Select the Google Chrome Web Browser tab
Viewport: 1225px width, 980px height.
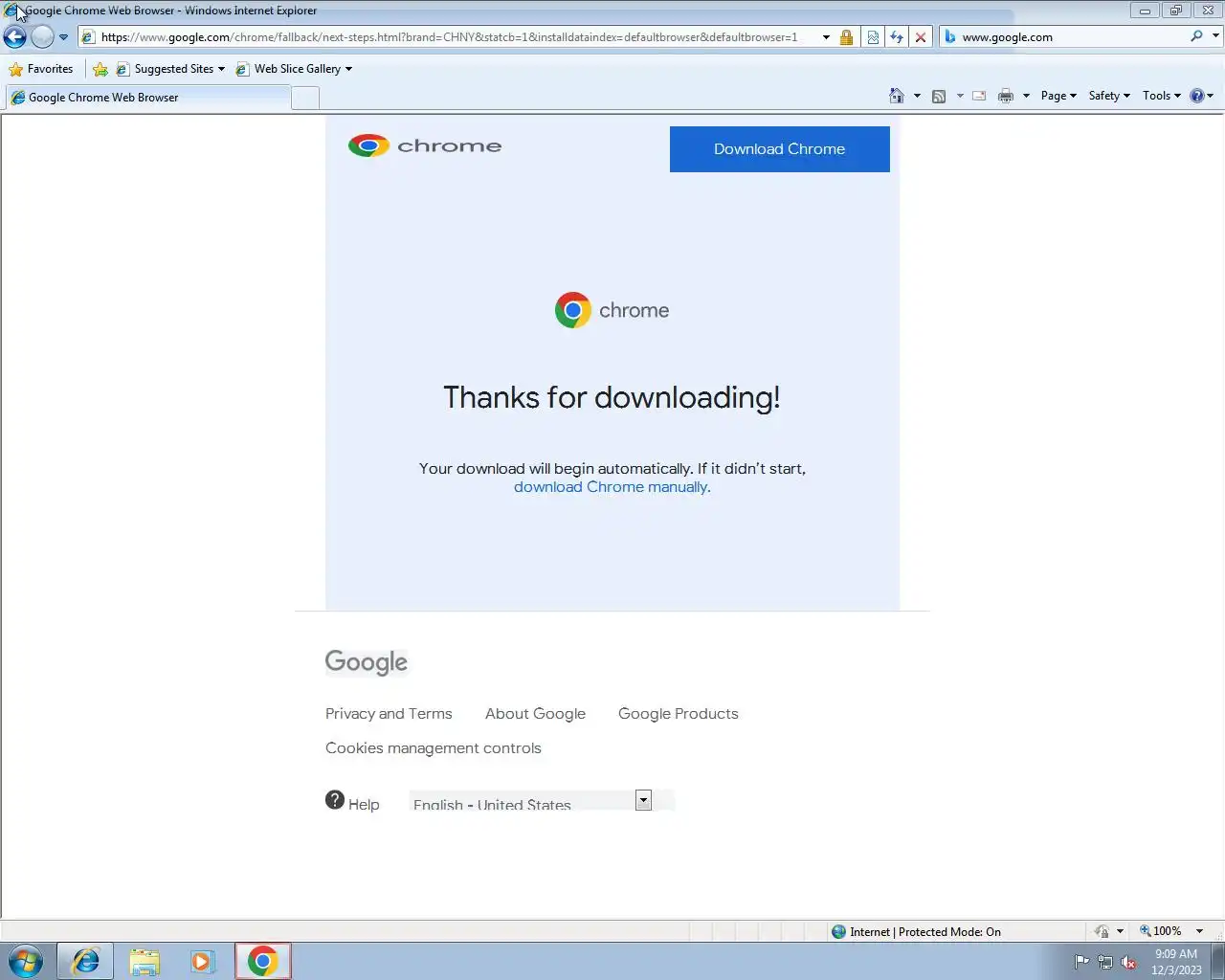tap(148, 98)
